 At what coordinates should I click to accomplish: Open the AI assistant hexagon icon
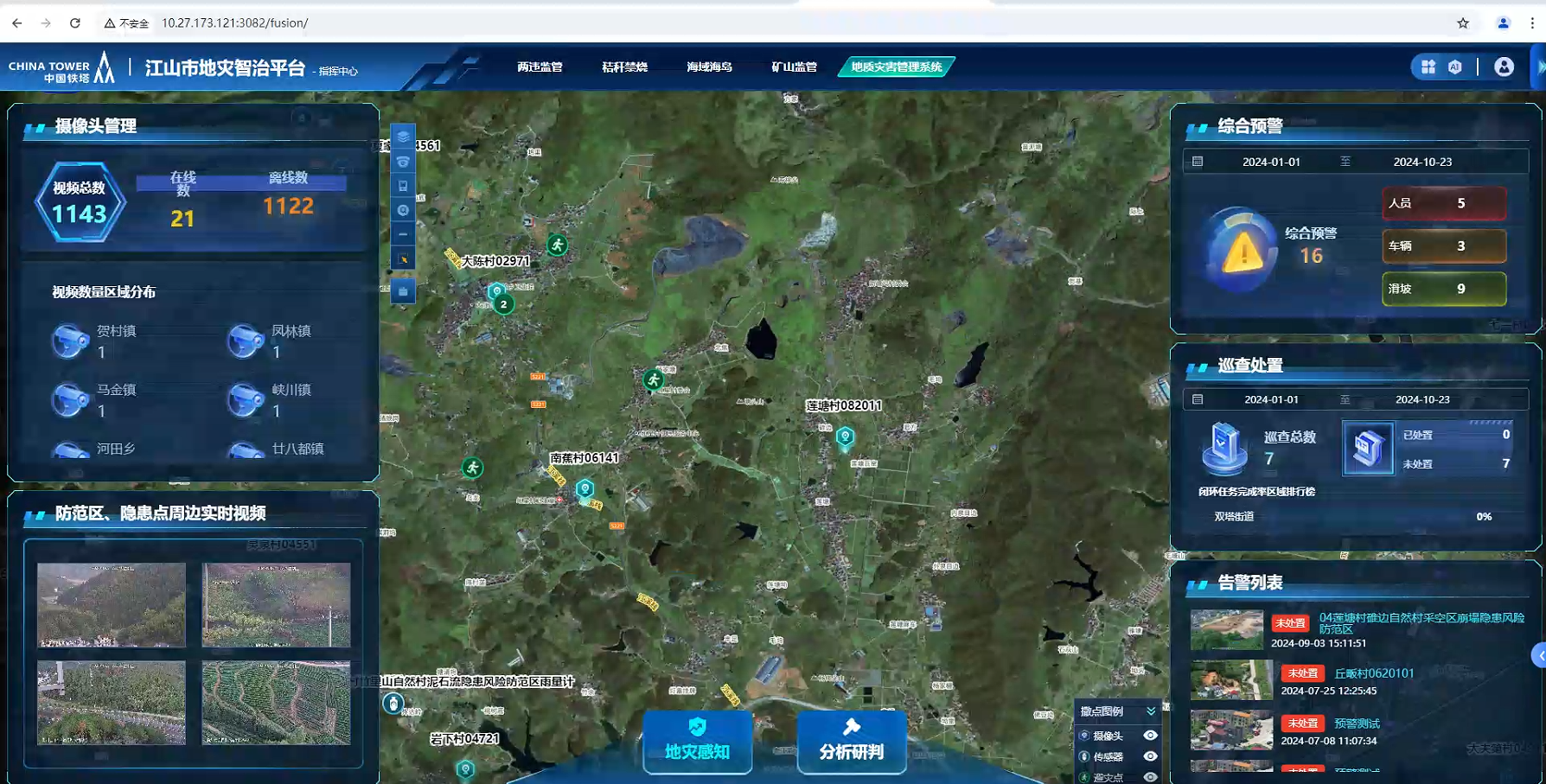1455,67
